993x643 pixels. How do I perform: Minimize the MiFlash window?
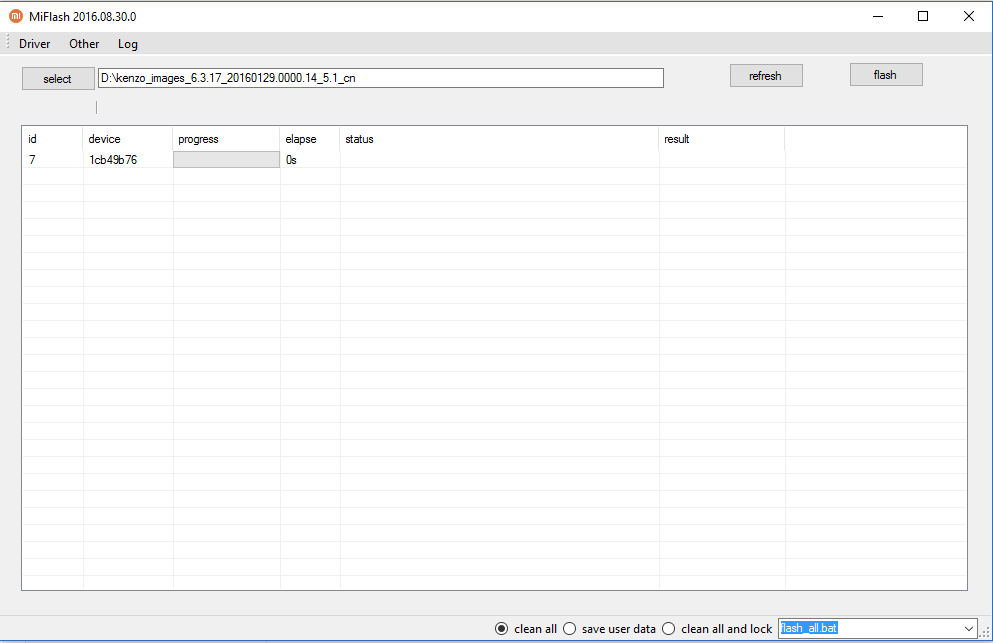[x=878, y=16]
